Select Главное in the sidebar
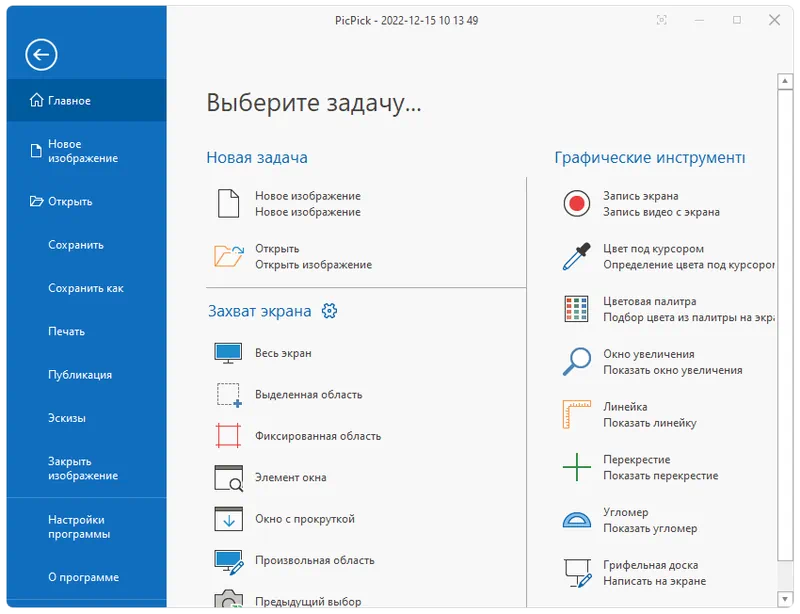The height and width of the screenshot is (614, 800). pyautogui.click(x=86, y=101)
